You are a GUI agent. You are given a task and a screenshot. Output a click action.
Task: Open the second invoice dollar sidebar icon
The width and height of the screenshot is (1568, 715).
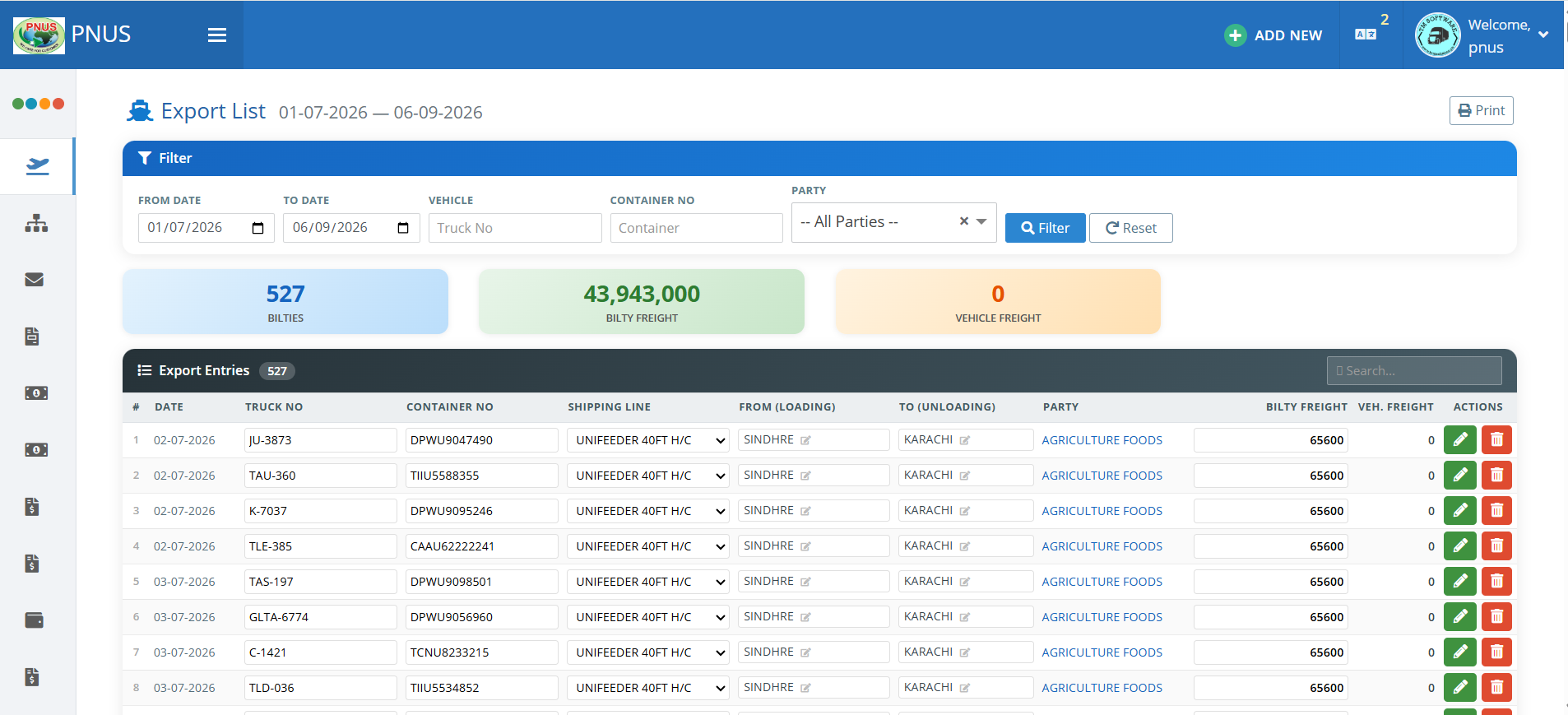tap(32, 563)
